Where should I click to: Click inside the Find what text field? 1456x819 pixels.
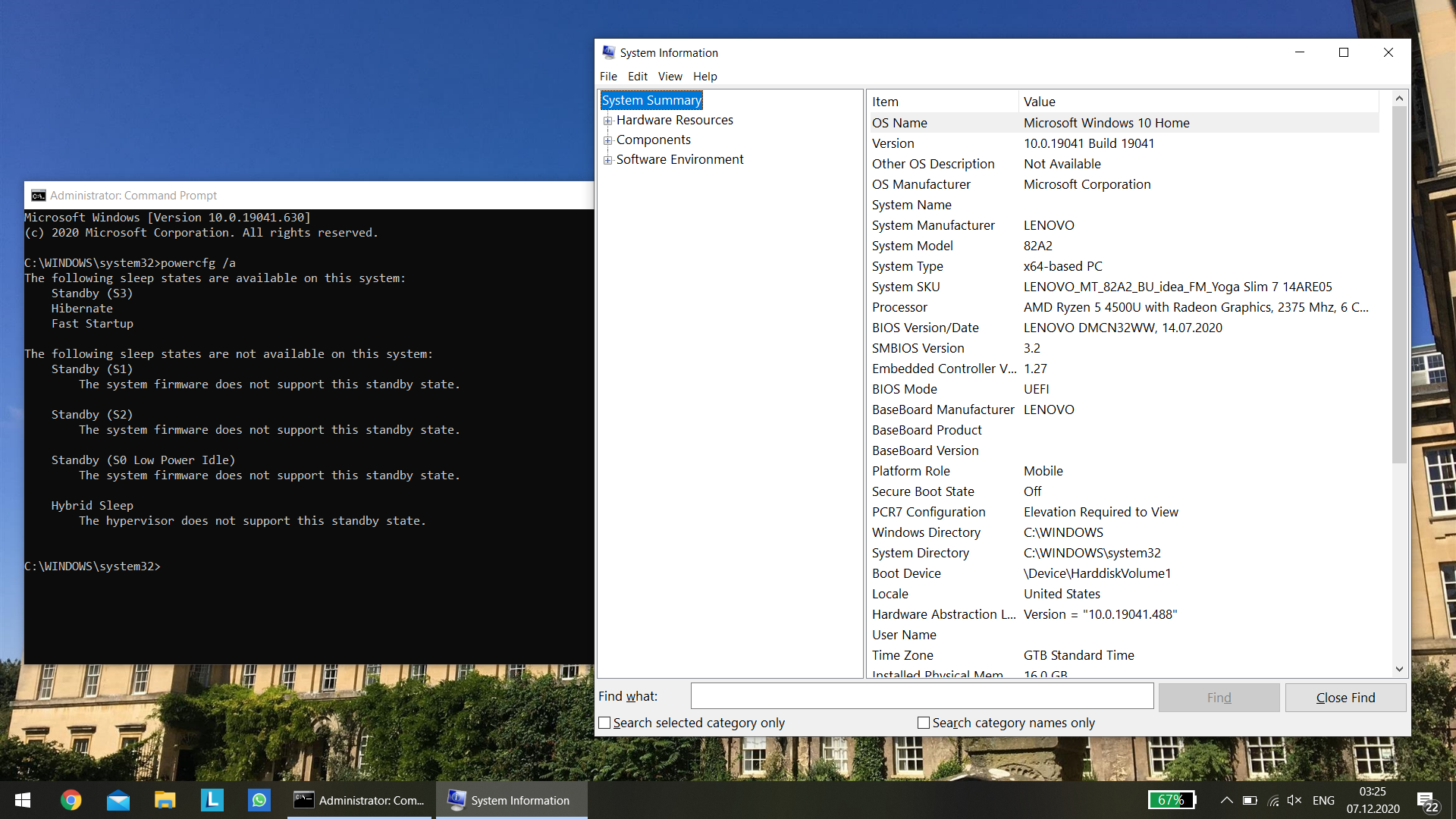(x=922, y=696)
